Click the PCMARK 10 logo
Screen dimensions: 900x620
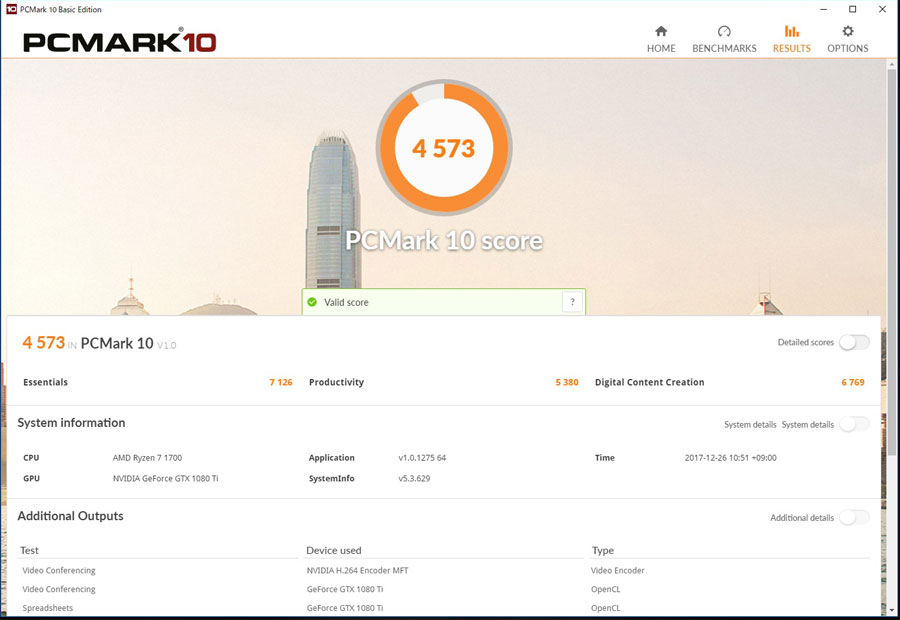119,41
